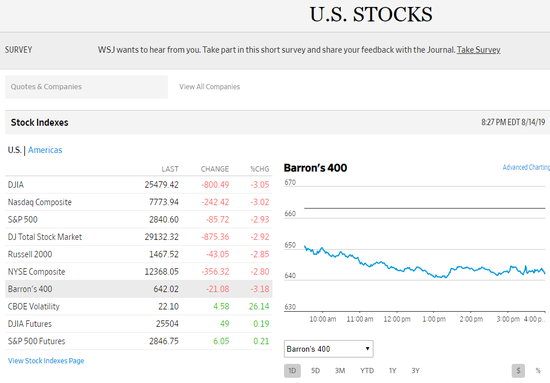Select the Nasdaq Composite row
Image resolution: width=550 pixels, height=383 pixels.
point(139,202)
